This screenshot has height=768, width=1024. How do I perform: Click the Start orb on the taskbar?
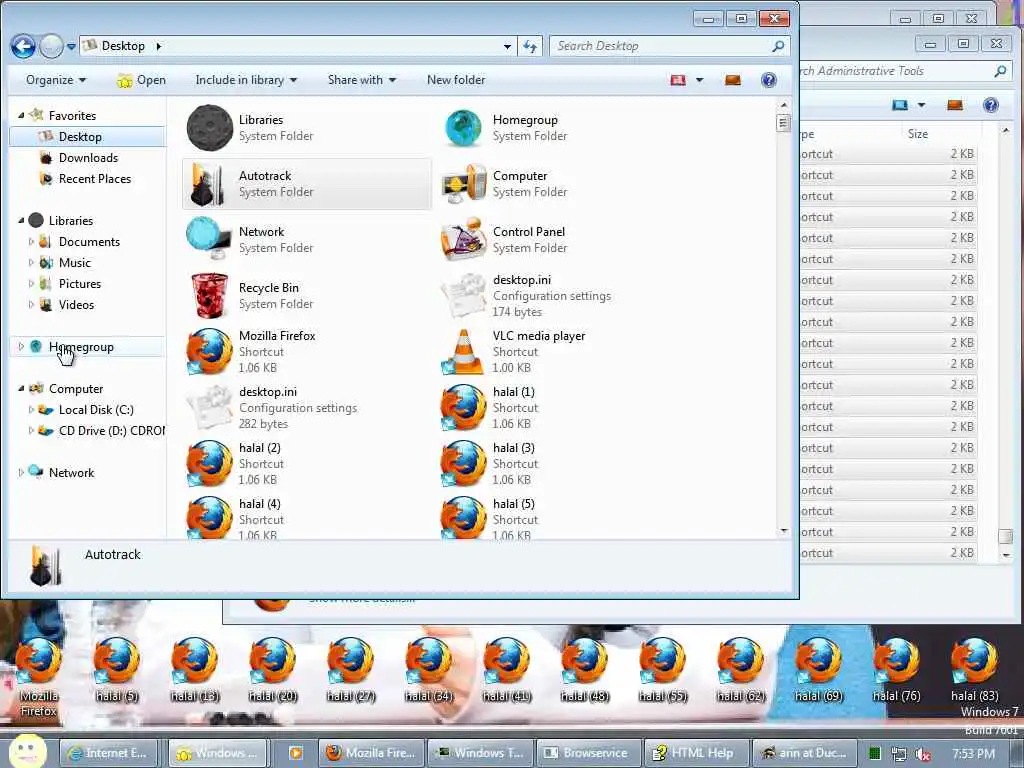pos(28,751)
